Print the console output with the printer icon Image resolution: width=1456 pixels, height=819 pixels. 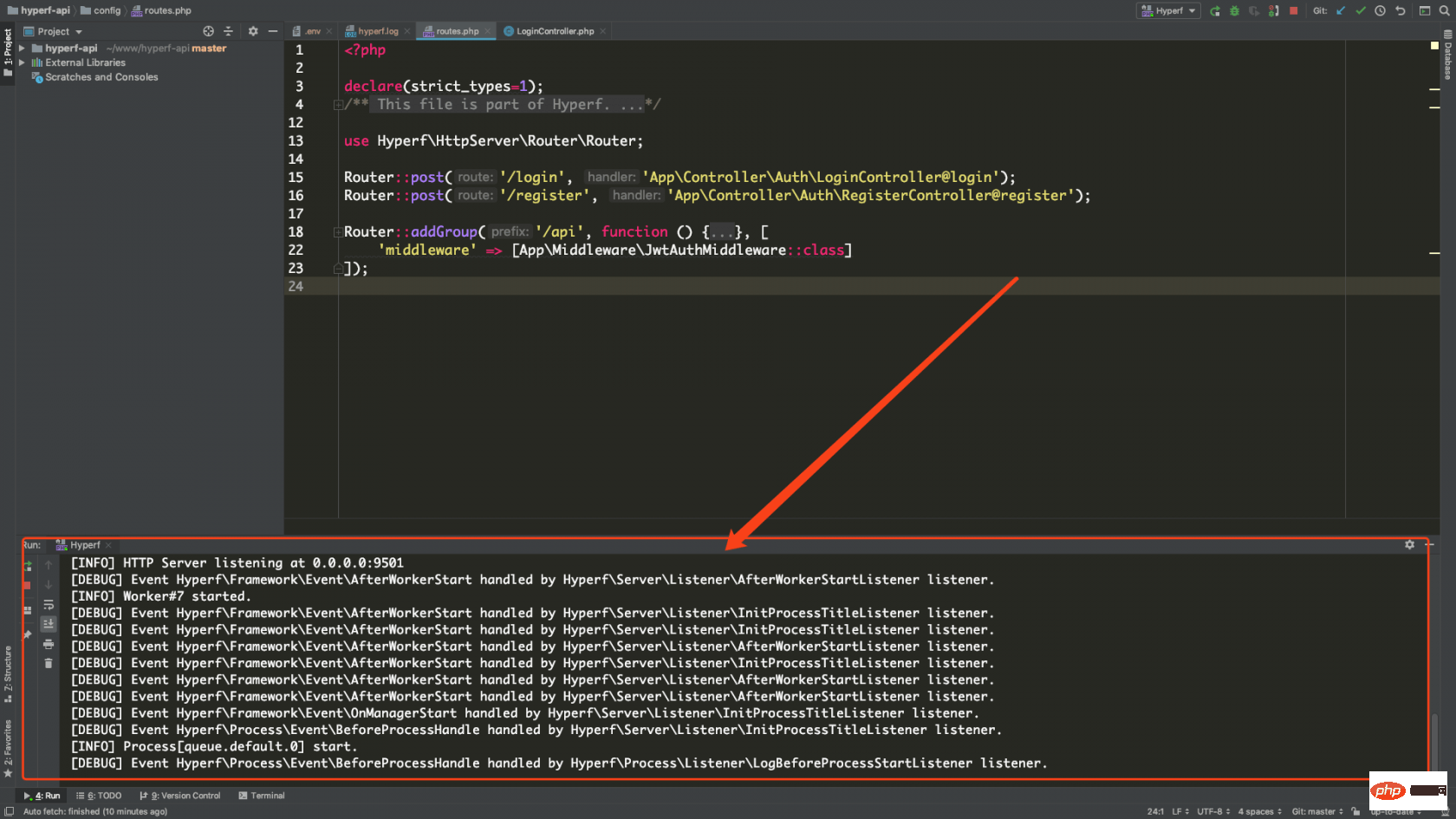49,644
